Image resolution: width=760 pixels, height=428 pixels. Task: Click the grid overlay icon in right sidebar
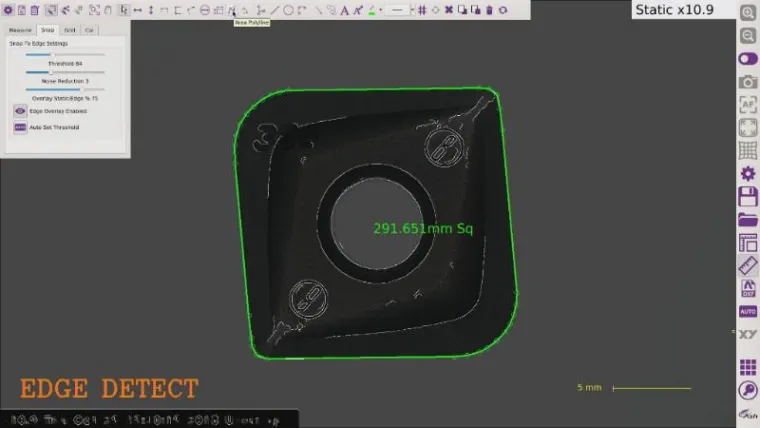coord(747,150)
